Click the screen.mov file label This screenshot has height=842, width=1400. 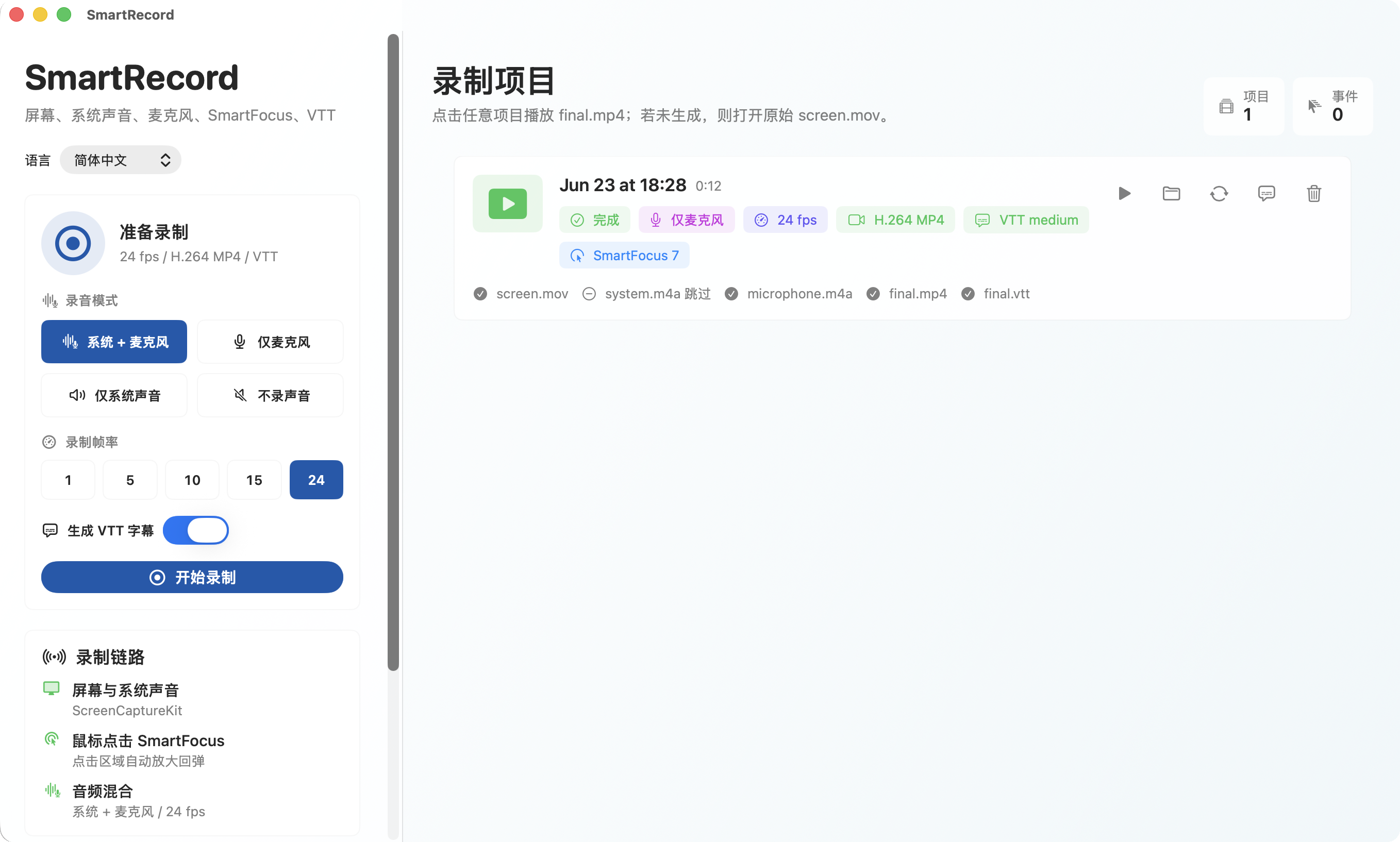pyautogui.click(x=532, y=294)
